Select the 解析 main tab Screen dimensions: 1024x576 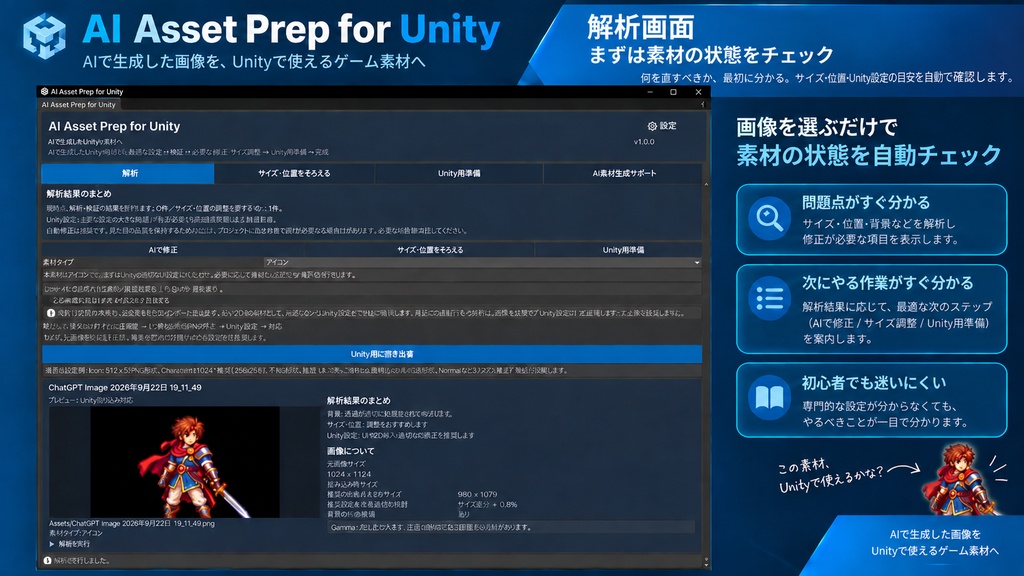(128, 173)
